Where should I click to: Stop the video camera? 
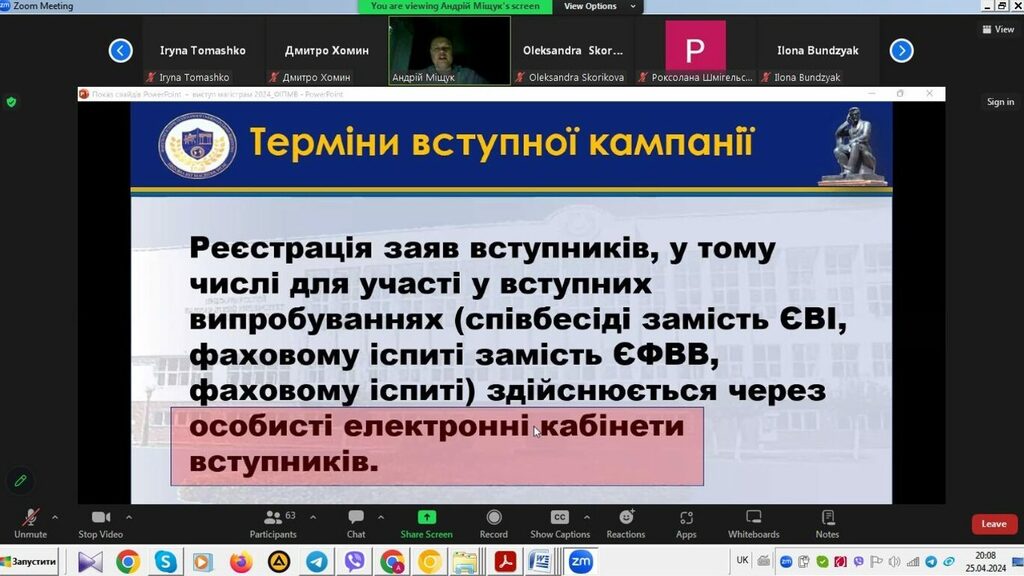click(x=100, y=522)
